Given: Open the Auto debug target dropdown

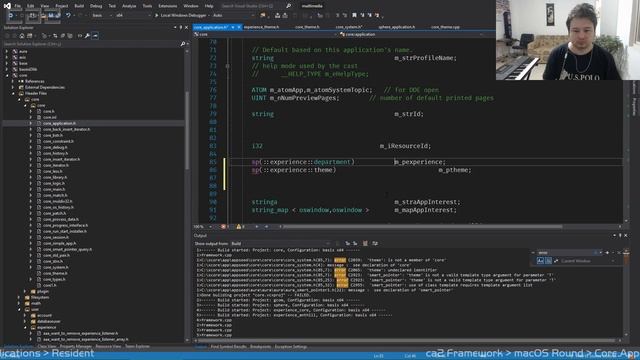Looking at the screenshot, I should (233, 16).
